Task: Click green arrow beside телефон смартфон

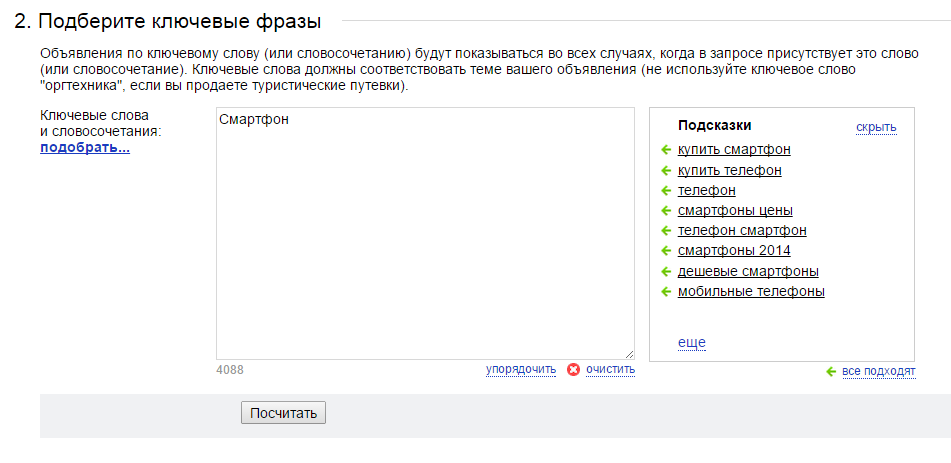Action: (666, 231)
